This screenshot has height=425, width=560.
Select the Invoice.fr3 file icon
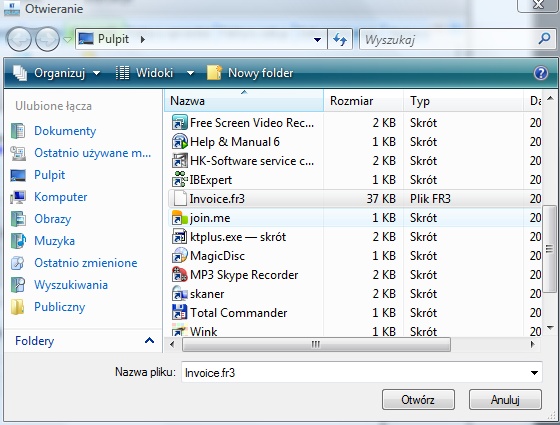pyautogui.click(x=180, y=199)
